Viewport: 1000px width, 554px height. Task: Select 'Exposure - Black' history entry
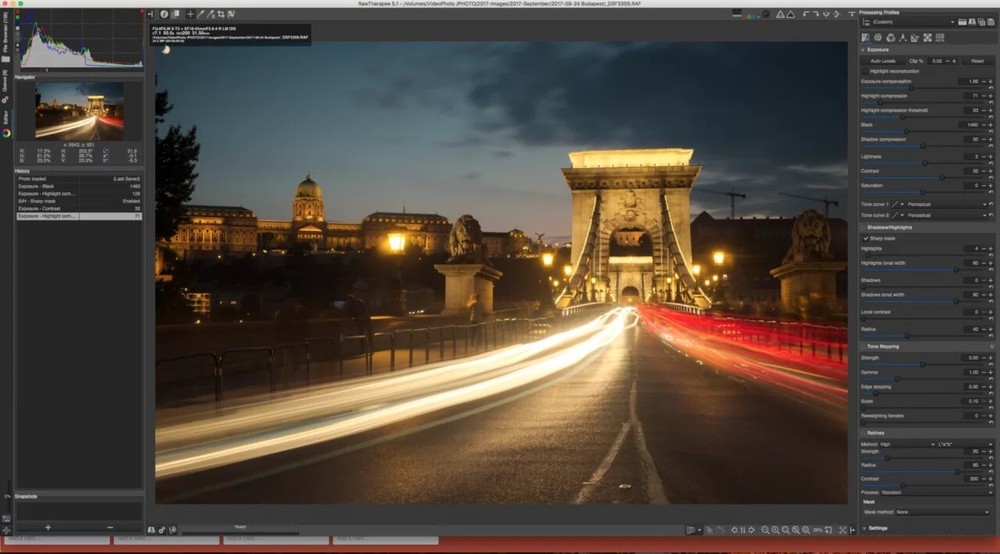tap(79, 186)
